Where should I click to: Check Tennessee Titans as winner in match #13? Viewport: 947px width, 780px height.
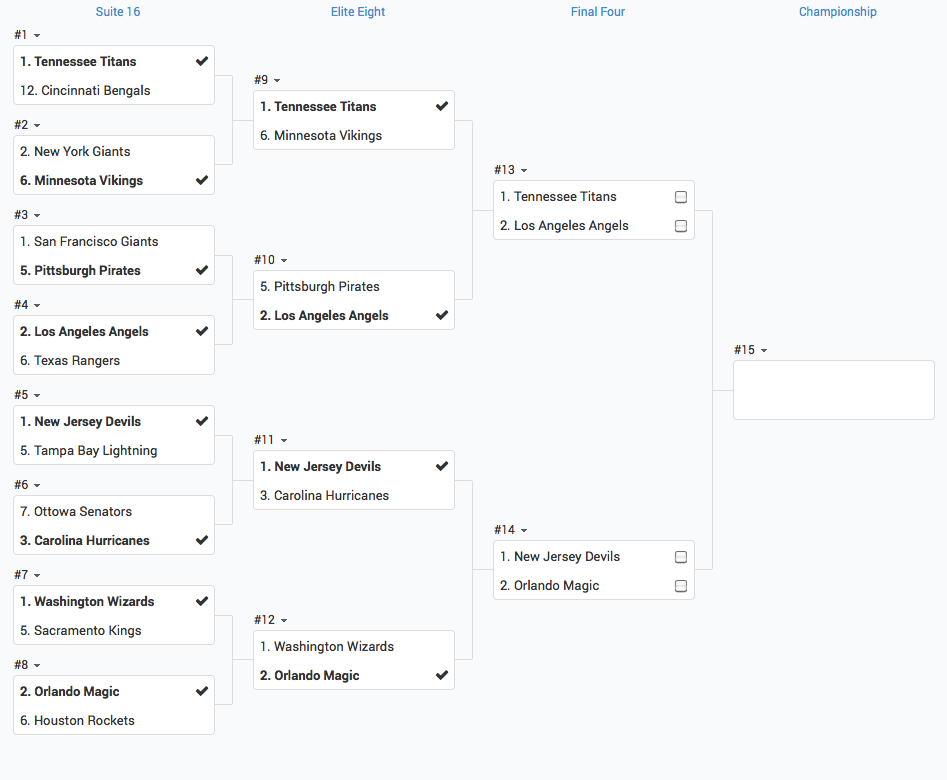click(x=681, y=197)
